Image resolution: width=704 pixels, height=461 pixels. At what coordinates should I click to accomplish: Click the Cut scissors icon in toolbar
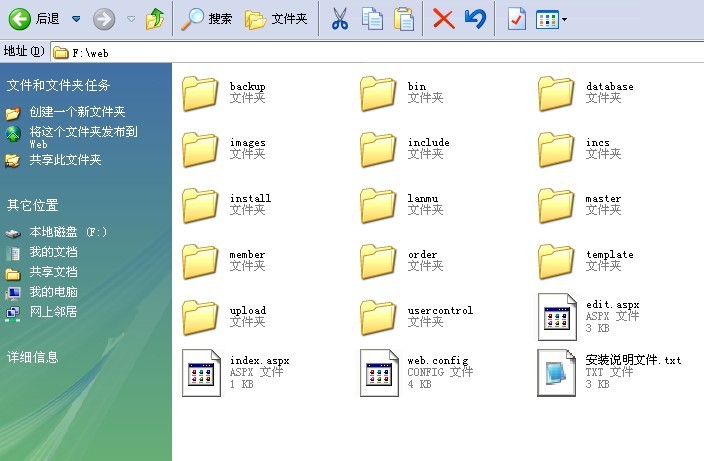pos(340,18)
